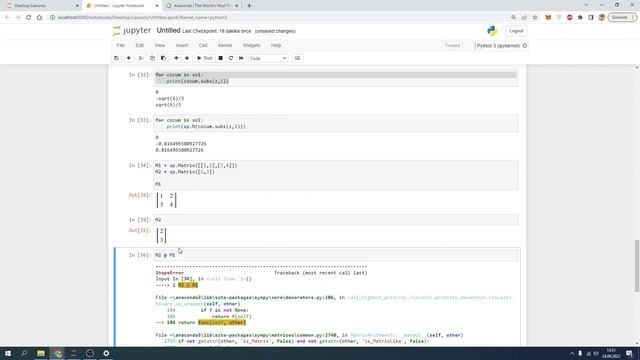
Task: Rename notebook by clicking Untitled title
Action: (x=168, y=31)
